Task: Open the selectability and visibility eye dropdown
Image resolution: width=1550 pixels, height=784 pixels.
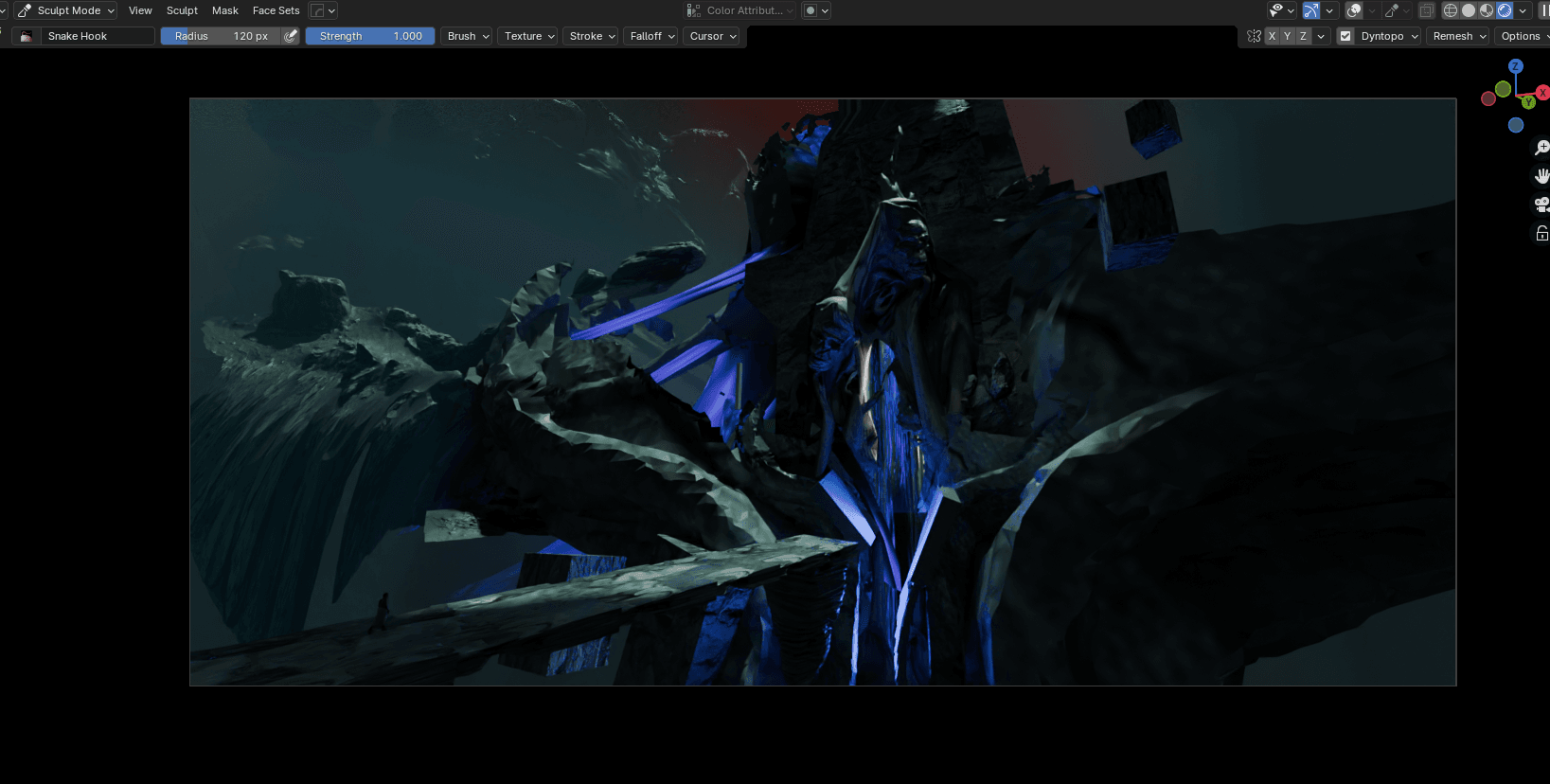Action: pos(1282,10)
